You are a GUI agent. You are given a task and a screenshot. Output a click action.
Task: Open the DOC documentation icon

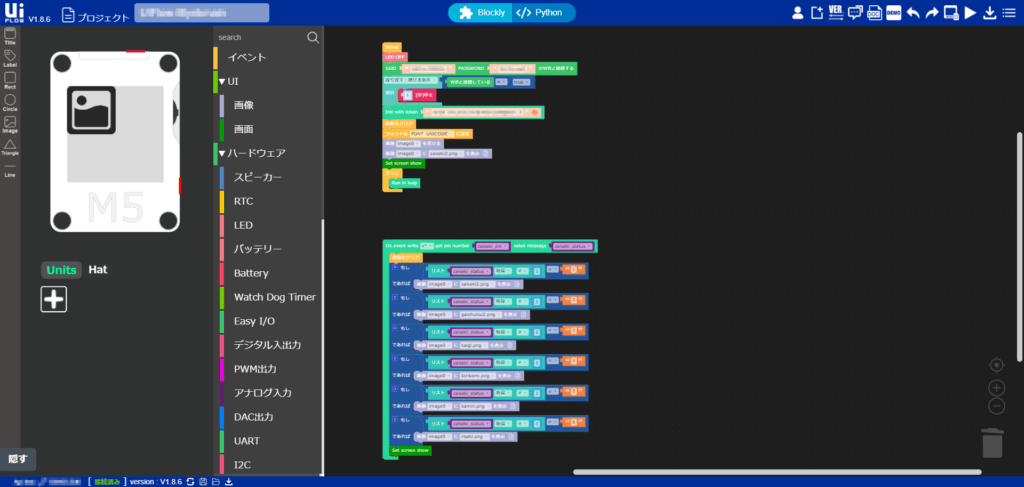point(874,13)
